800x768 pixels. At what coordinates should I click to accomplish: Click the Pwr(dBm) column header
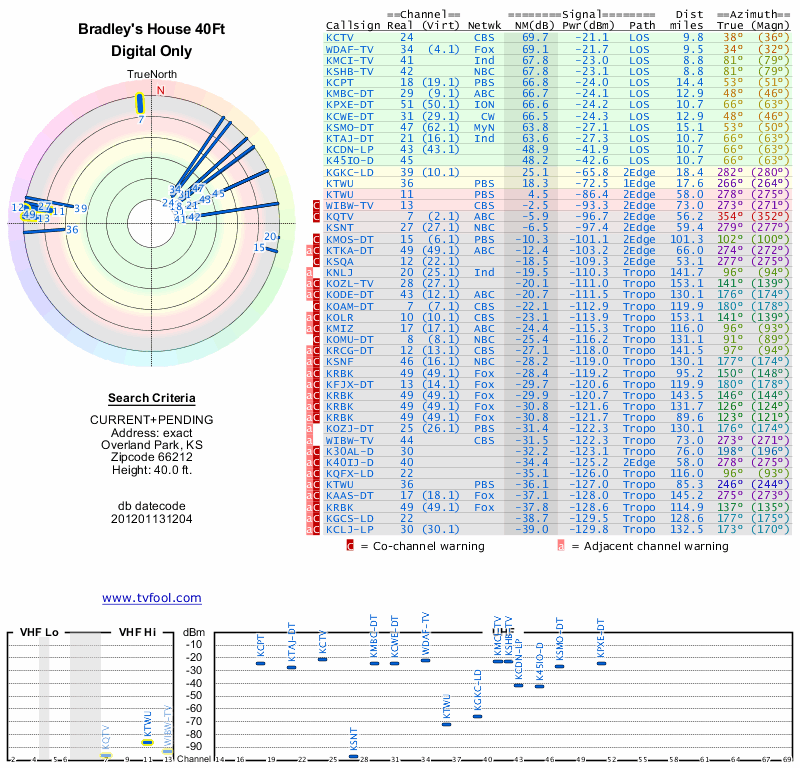pyautogui.click(x=588, y=26)
